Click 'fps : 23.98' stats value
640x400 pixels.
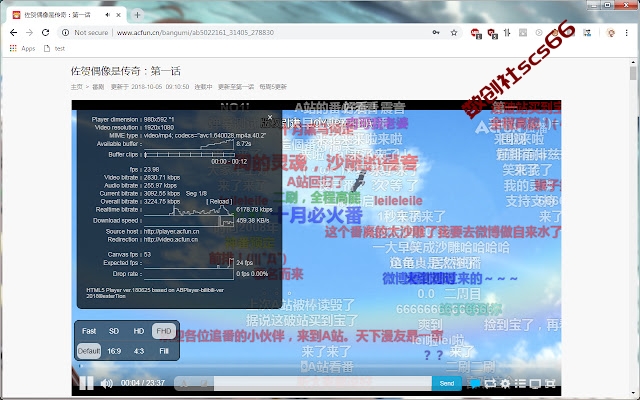click(151, 169)
